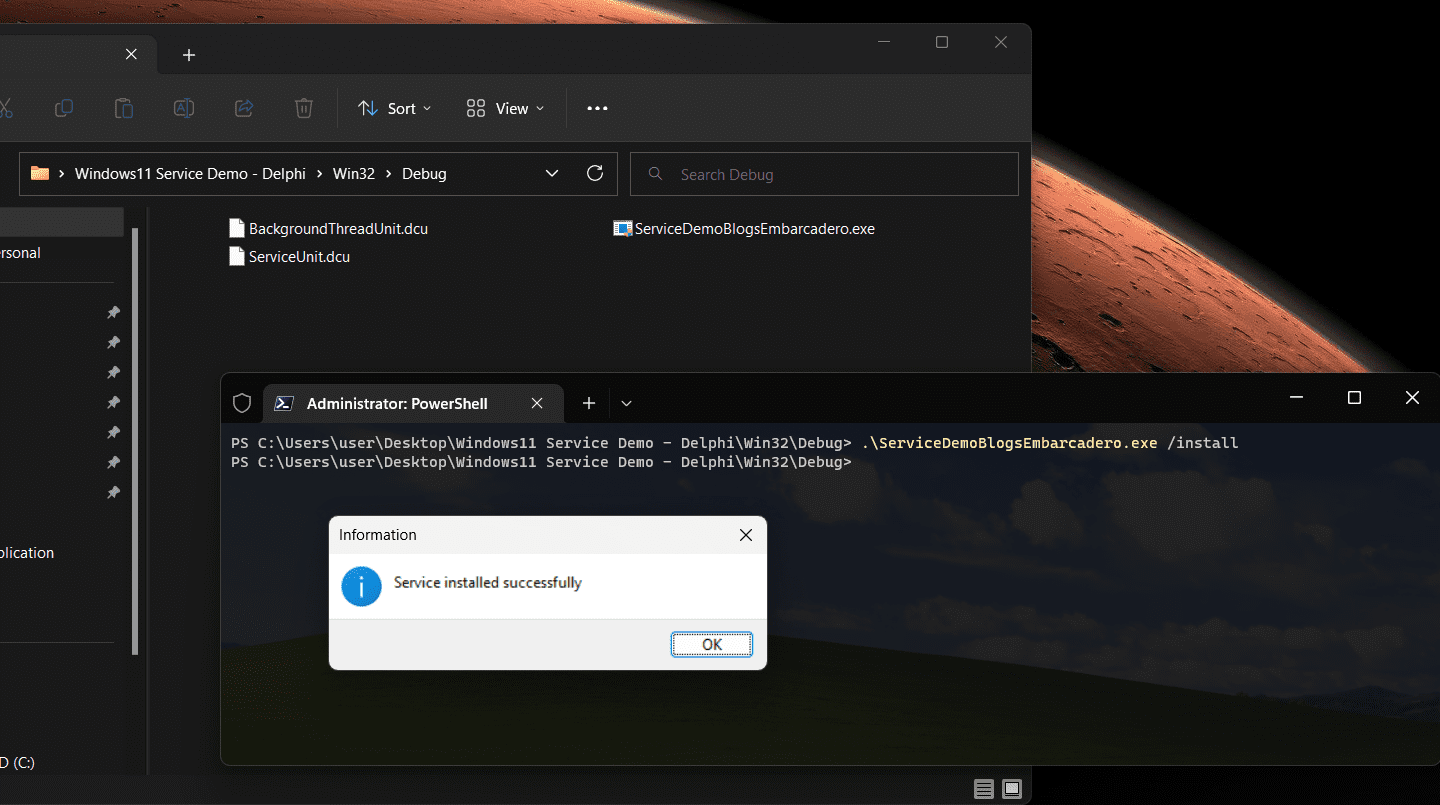Select the Cut icon in Explorer toolbar
1440x805 pixels.
[x=8, y=108]
